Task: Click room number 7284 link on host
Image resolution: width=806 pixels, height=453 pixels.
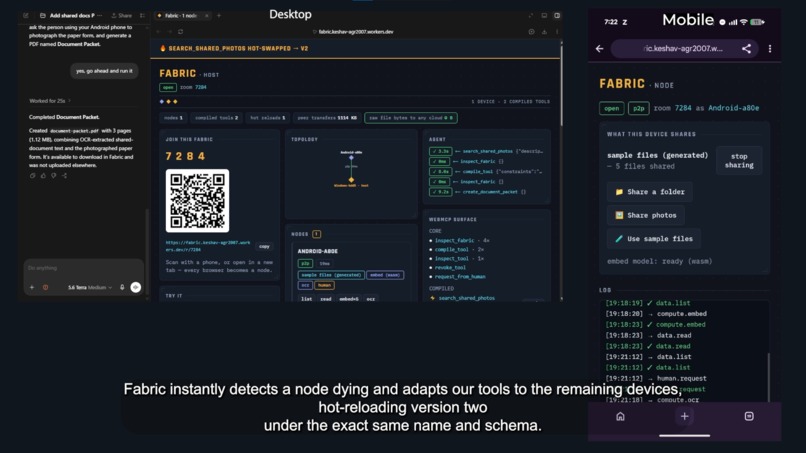Action: coord(200,87)
